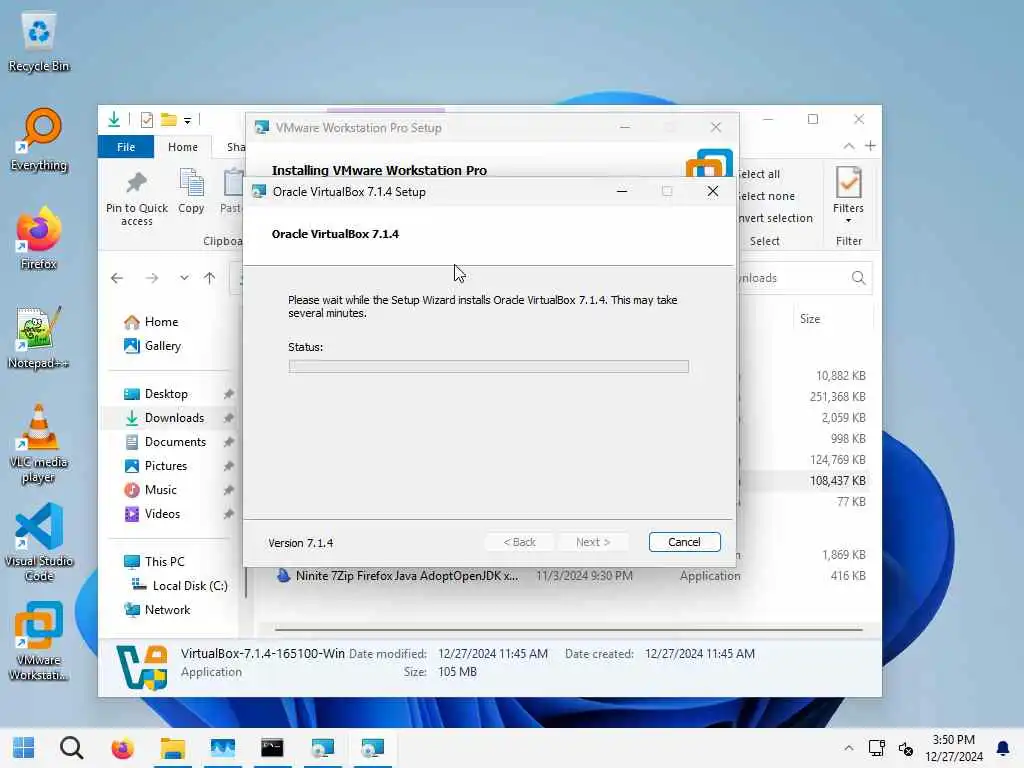Open the notification bell in tray
This screenshot has width=1024, height=768.
click(x=1002, y=748)
